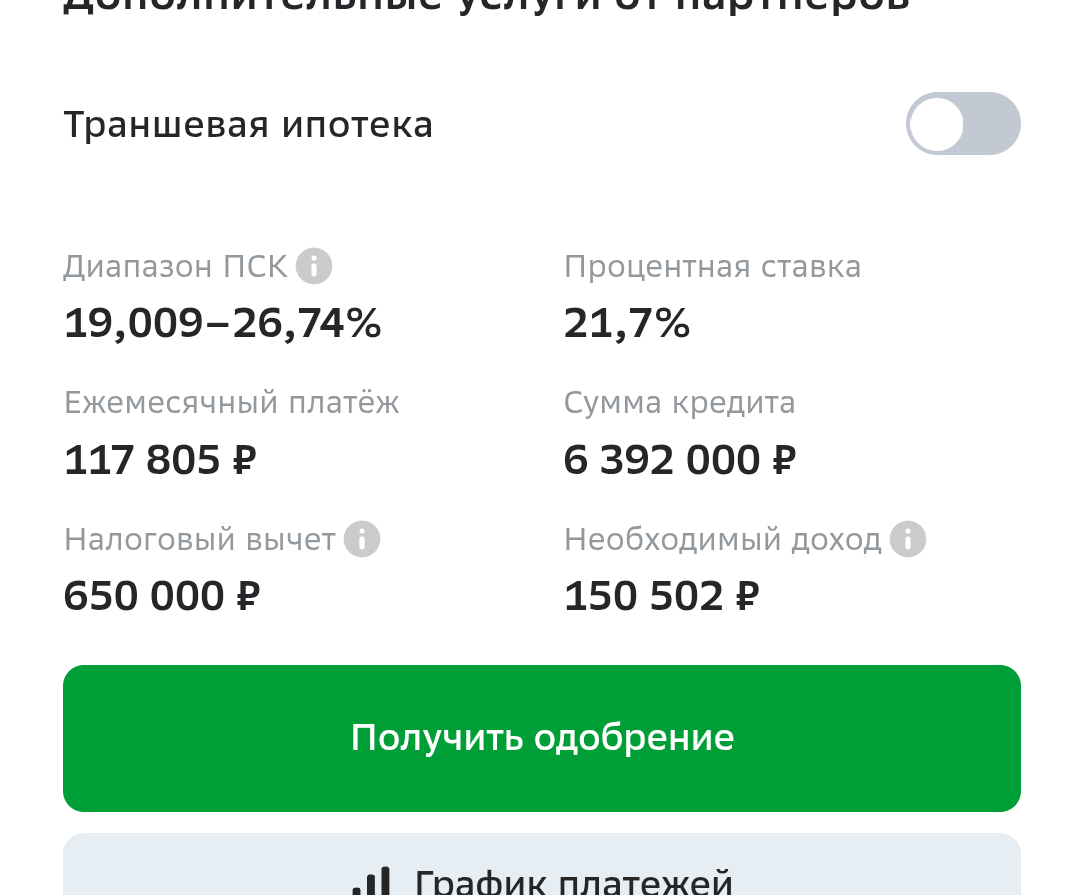Select the 6 392 000 ₽ loan amount
The height and width of the screenshot is (895, 1084).
tap(680, 460)
